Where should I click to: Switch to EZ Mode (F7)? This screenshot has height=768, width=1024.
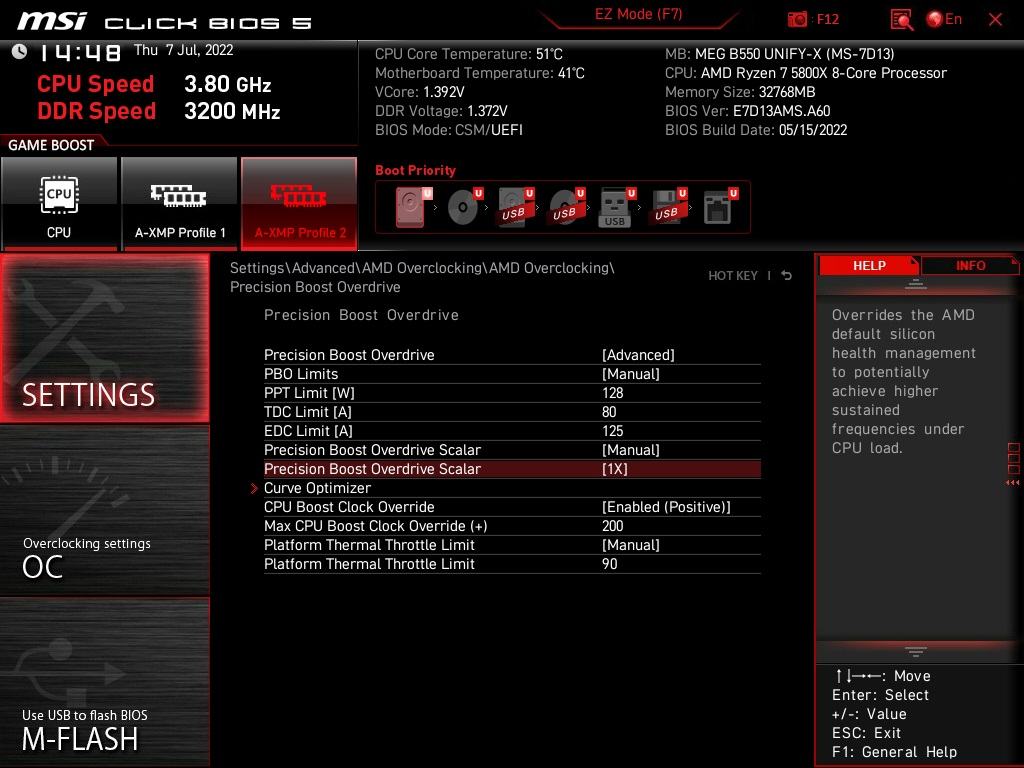point(638,14)
